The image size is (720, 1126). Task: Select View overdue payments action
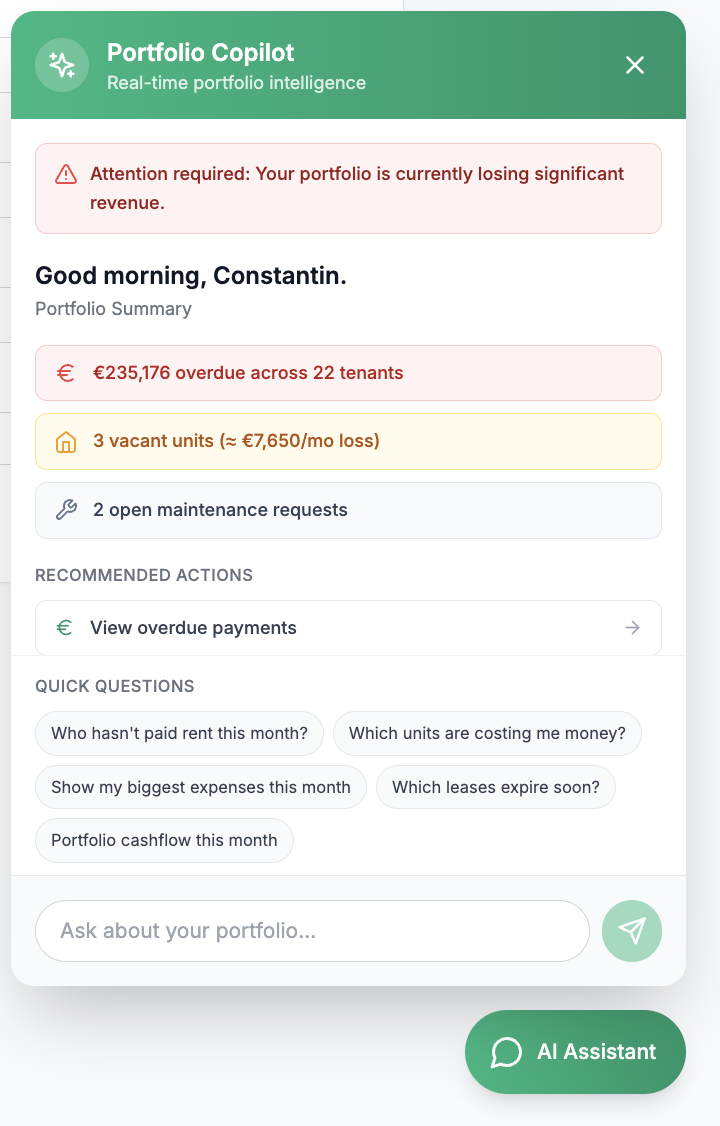(348, 627)
